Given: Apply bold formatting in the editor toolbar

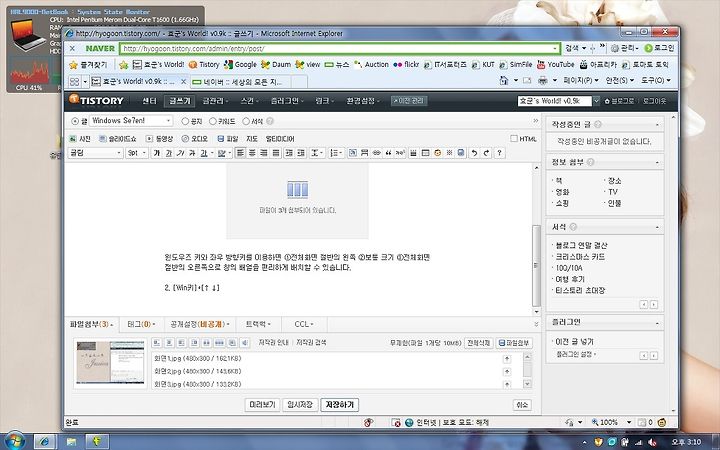Looking at the screenshot, I should tap(157, 153).
